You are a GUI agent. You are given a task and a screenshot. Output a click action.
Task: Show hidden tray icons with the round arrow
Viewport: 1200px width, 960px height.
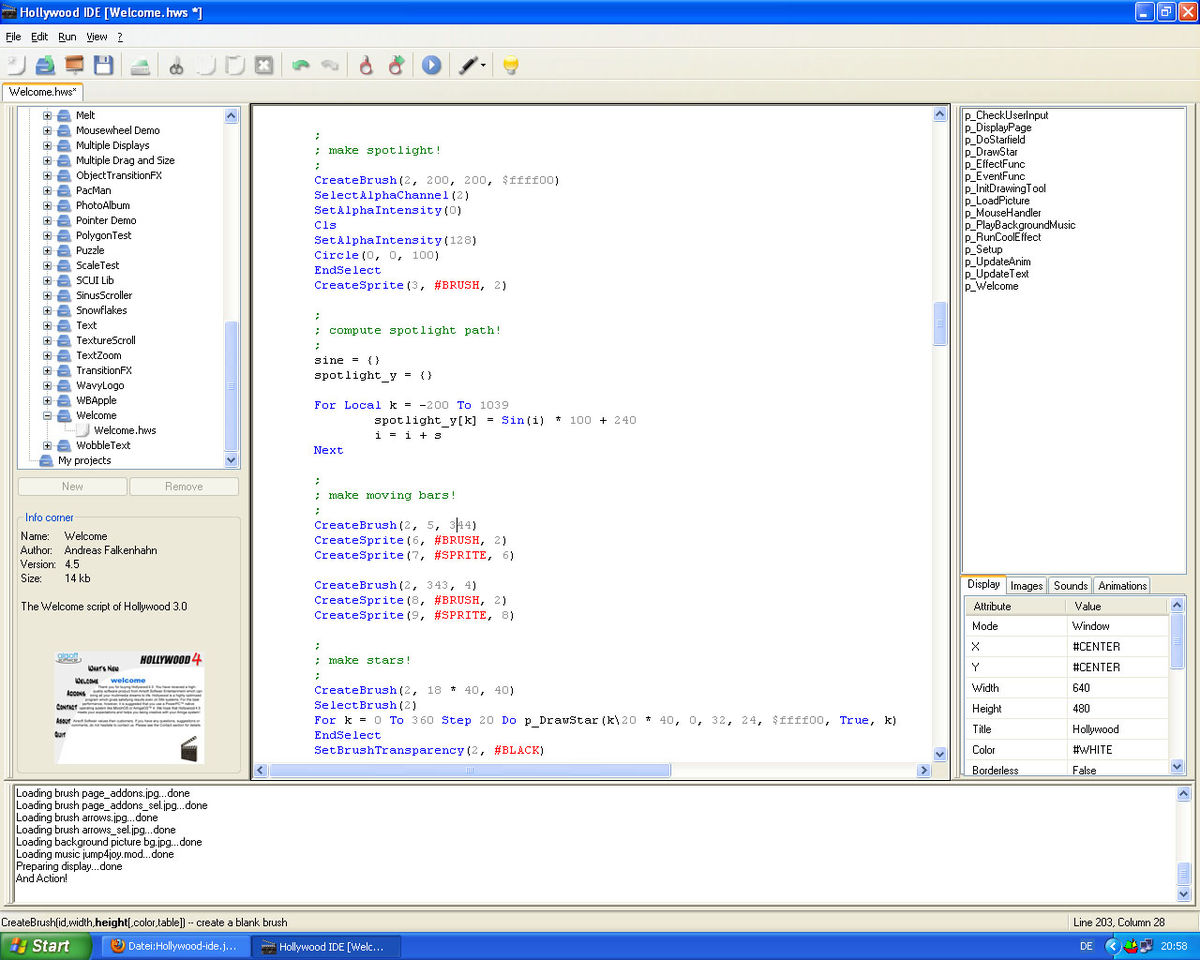[1112, 946]
